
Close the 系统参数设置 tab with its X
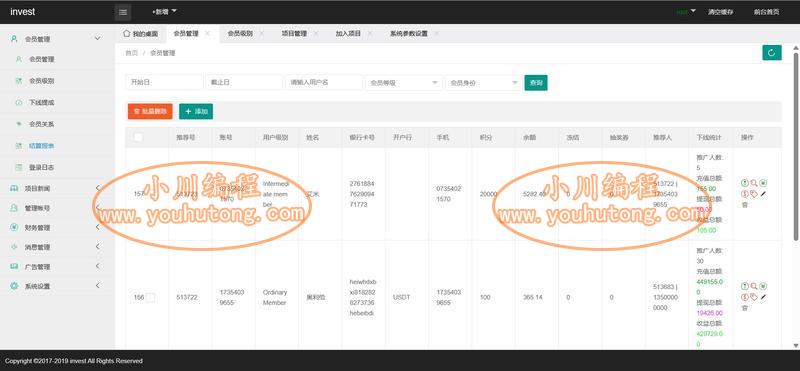[437, 33]
